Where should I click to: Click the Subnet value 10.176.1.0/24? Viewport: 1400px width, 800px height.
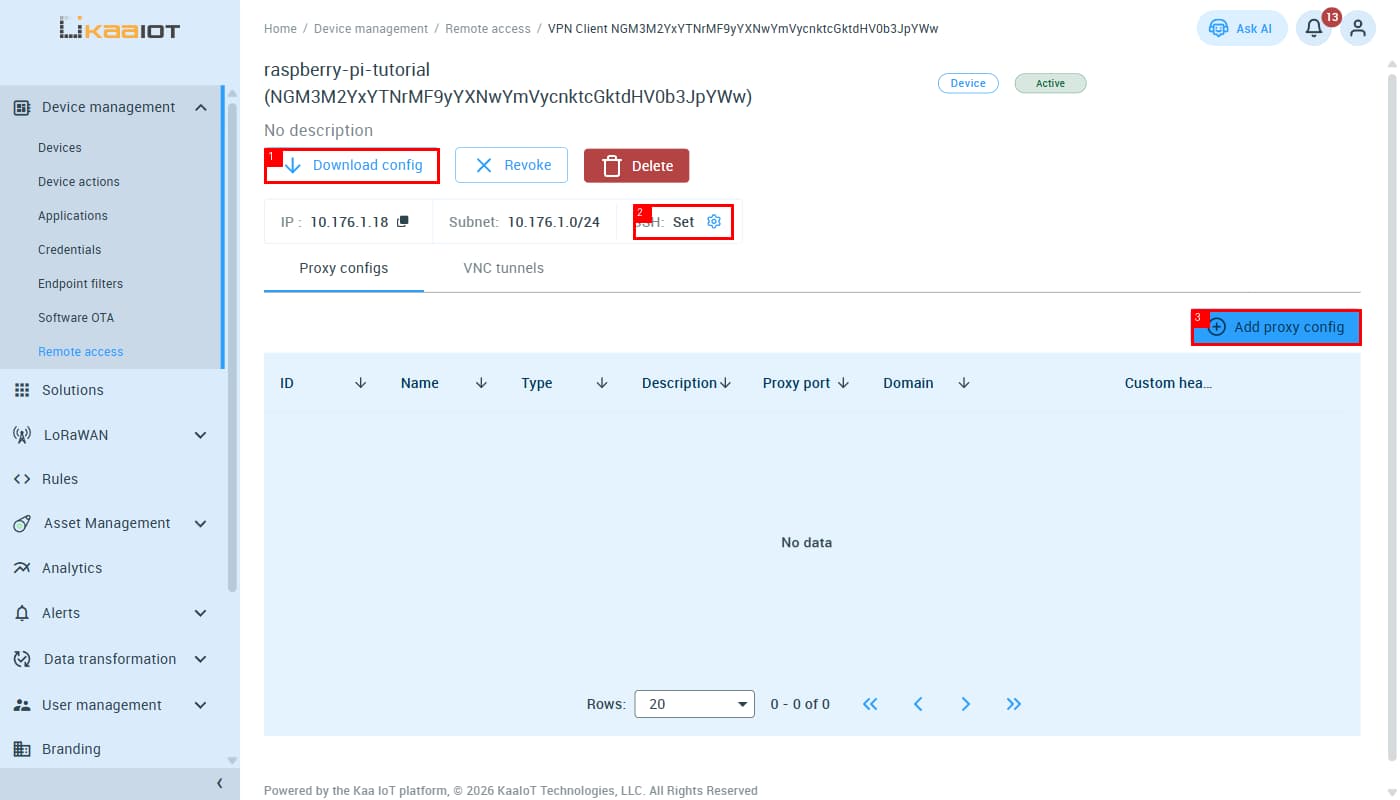click(554, 222)
